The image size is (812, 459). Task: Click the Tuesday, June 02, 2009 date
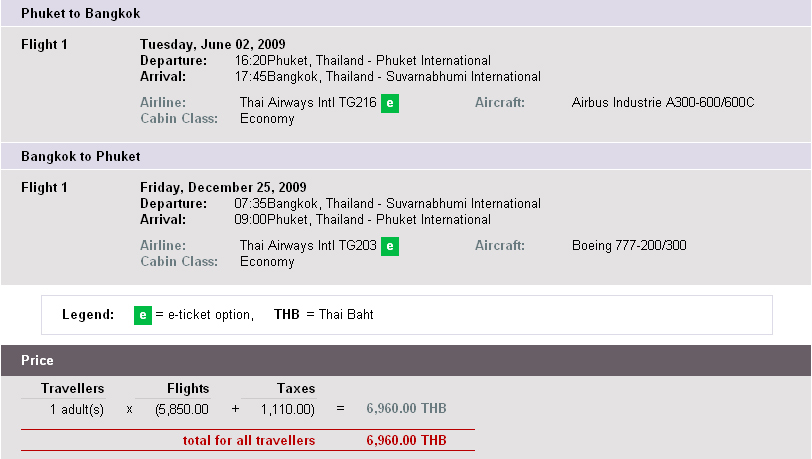[x=213, y=45]
